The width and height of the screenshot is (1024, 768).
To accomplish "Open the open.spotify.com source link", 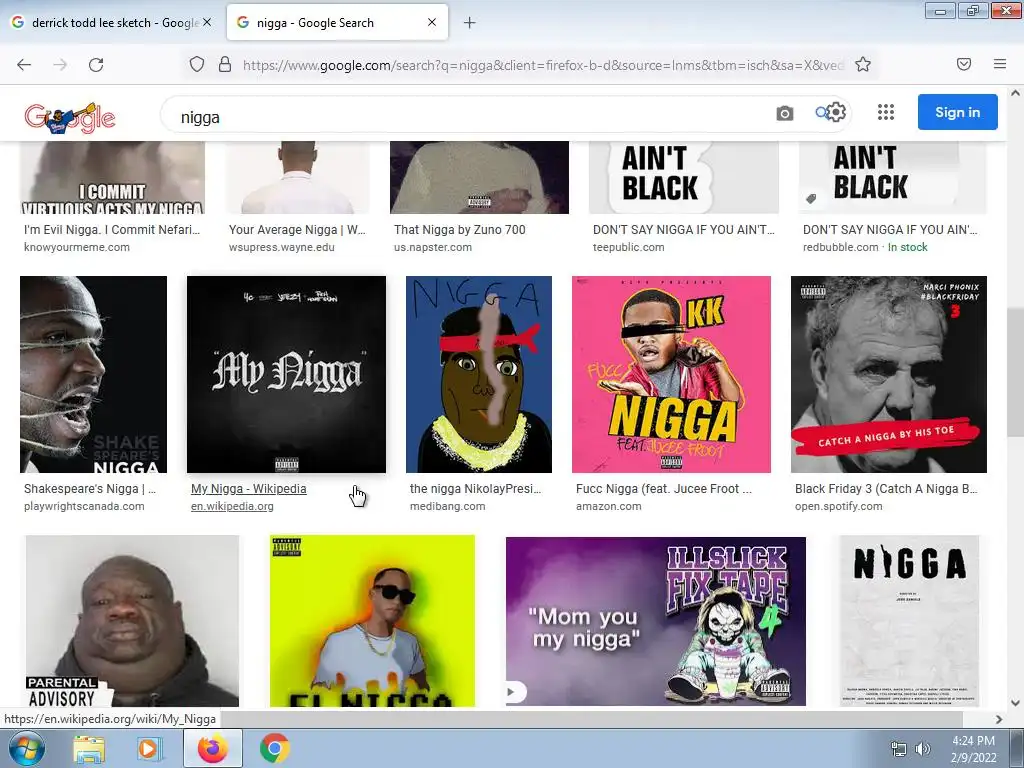I will pos(839,506).
